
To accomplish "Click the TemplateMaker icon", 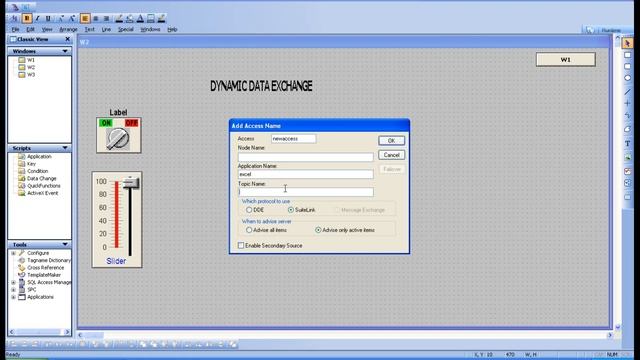I will tap(22, 275).
